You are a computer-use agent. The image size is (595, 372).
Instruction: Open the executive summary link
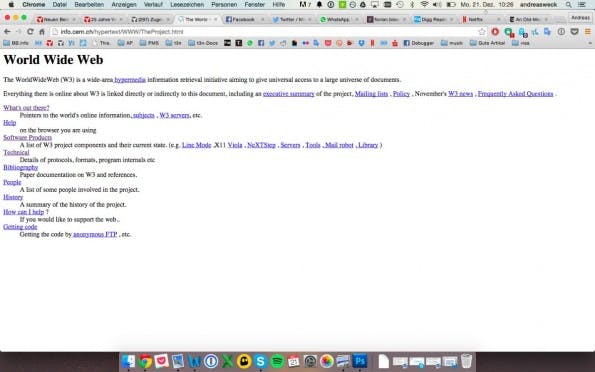289,94
